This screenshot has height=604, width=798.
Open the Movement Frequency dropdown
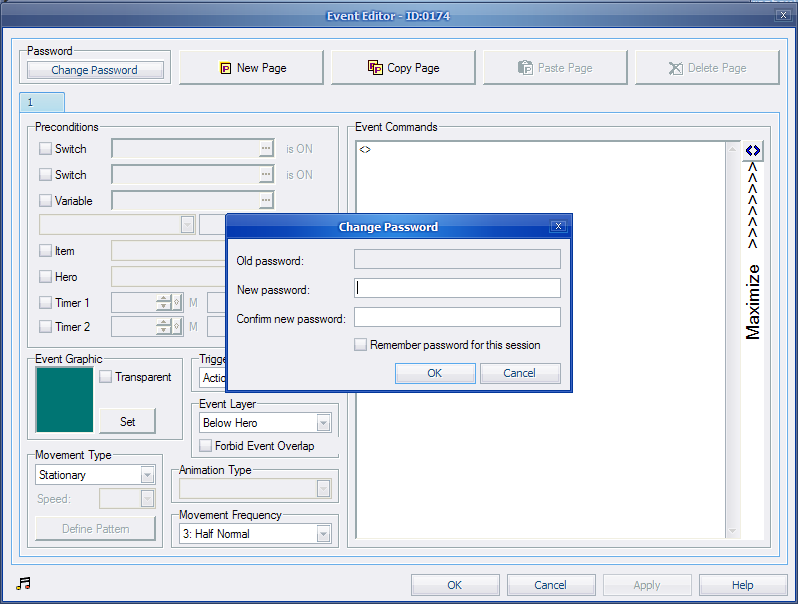pos(323,534)
